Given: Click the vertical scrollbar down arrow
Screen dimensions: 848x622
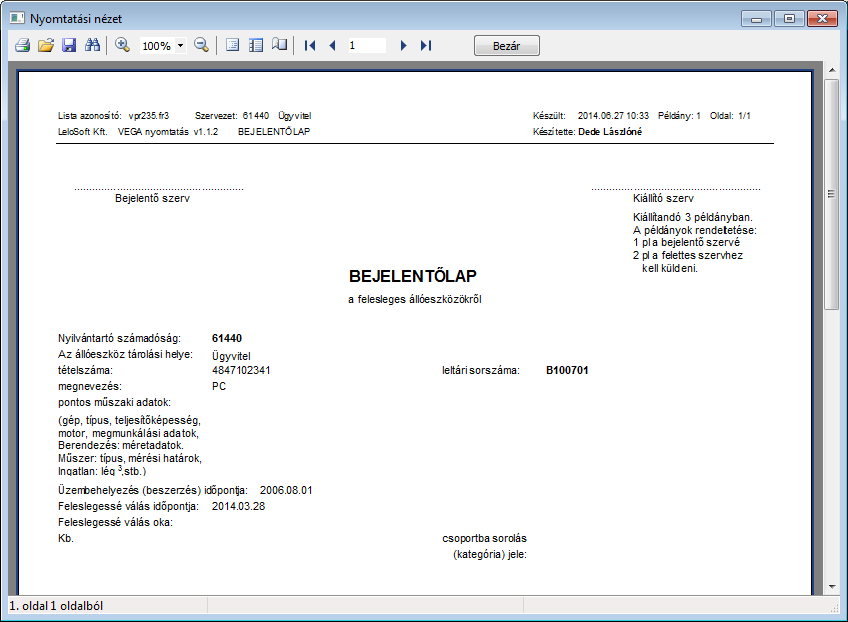Looking at the screenshot, I should click(832, 587).
